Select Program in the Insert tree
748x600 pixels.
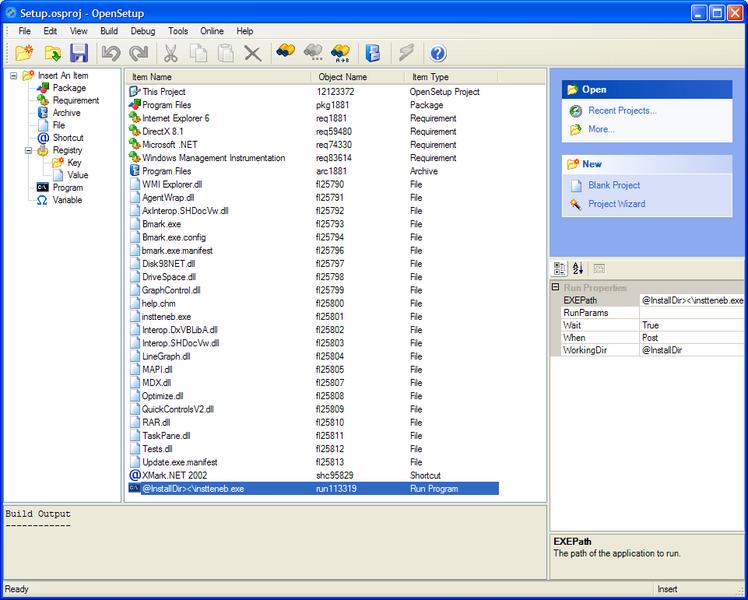68,187
